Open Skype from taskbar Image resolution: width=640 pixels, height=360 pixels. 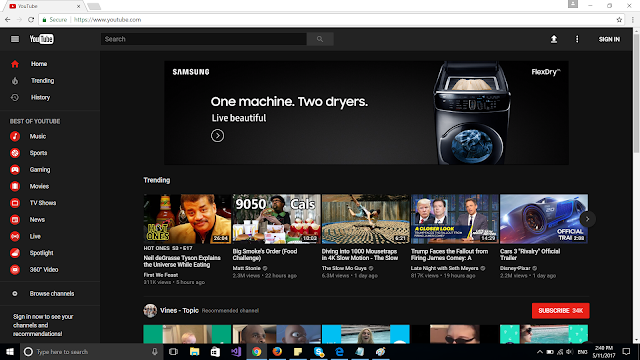(319, 352)
